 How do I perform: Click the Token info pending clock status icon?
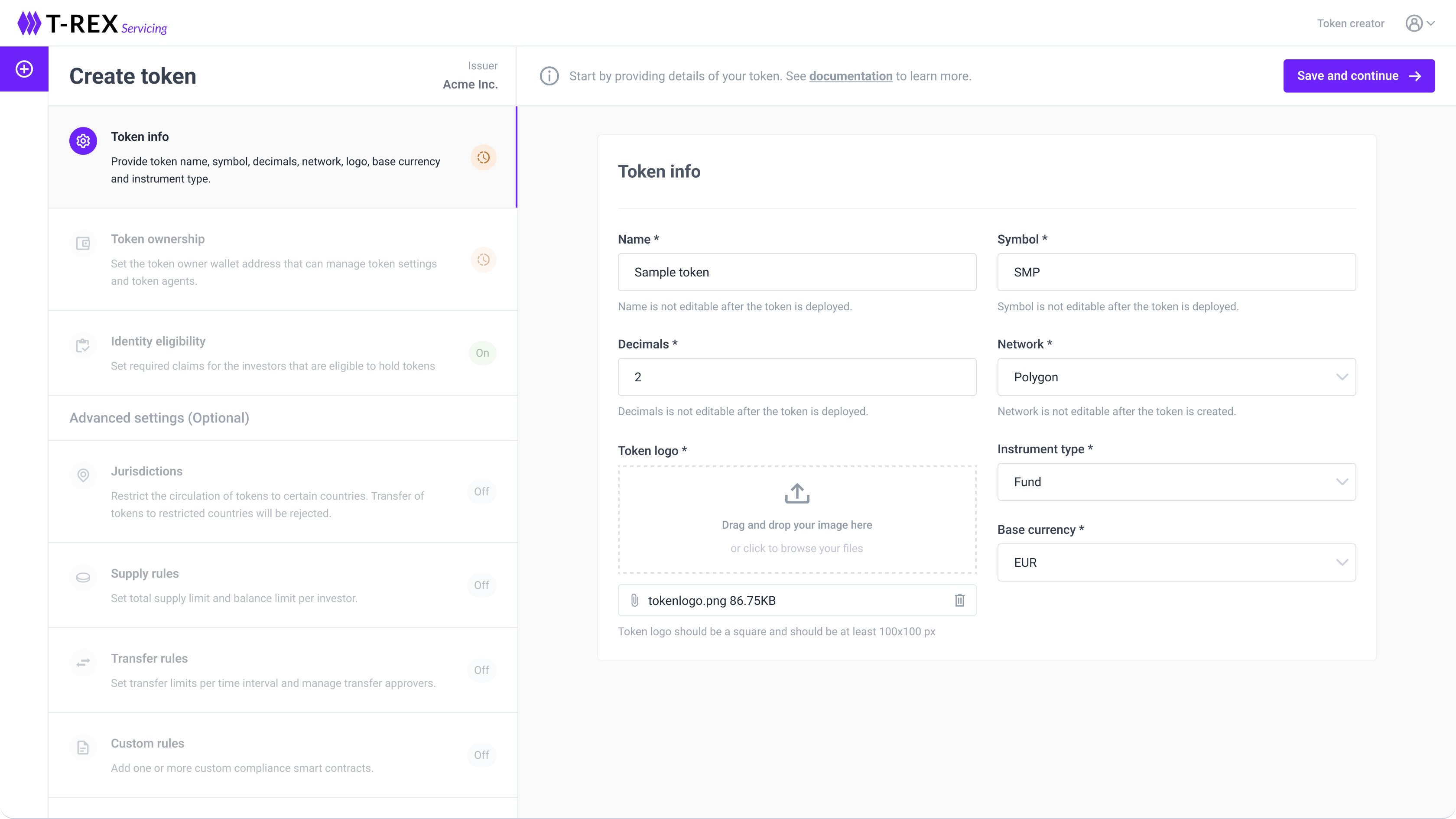483,158
